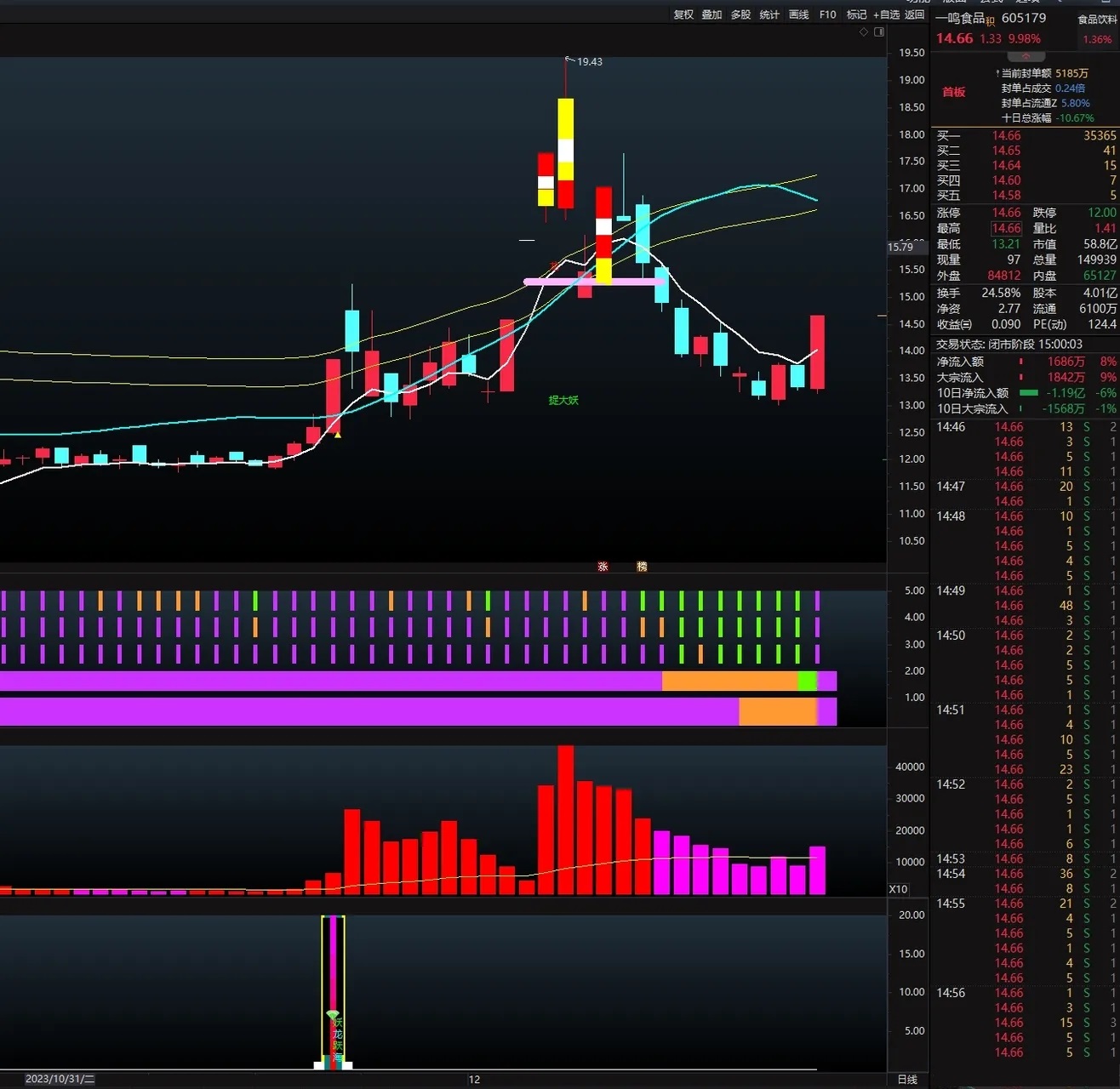This screenshot has height=1089, width=1120.
Task: Add stock via +自选 button
Action: pyautogui.click(x=886, y=14)
